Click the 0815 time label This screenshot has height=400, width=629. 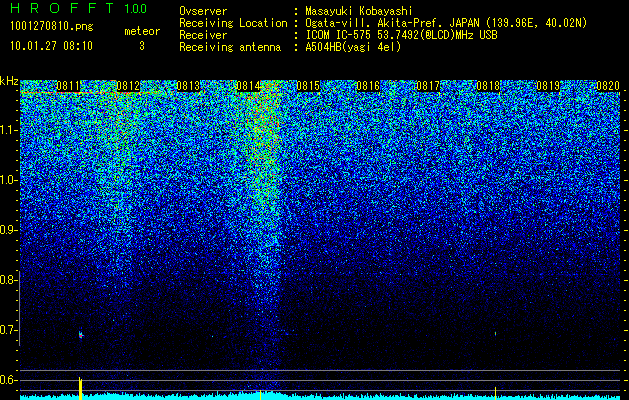pyautogui.click(x=308, y=86)
